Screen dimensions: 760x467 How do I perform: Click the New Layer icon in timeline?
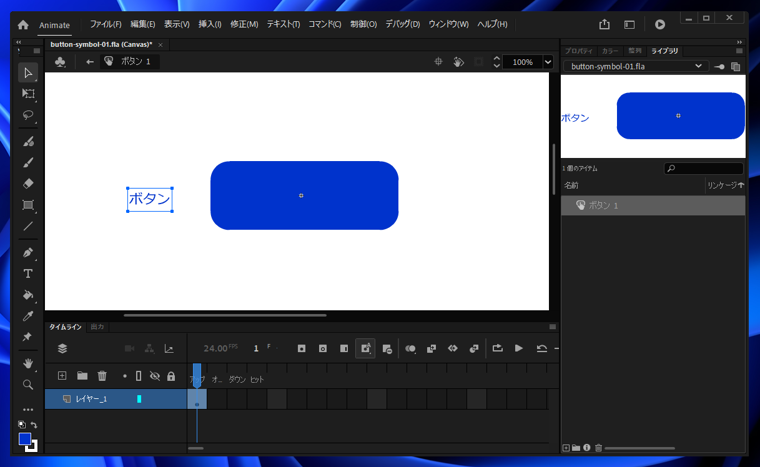tap(62, 376)
